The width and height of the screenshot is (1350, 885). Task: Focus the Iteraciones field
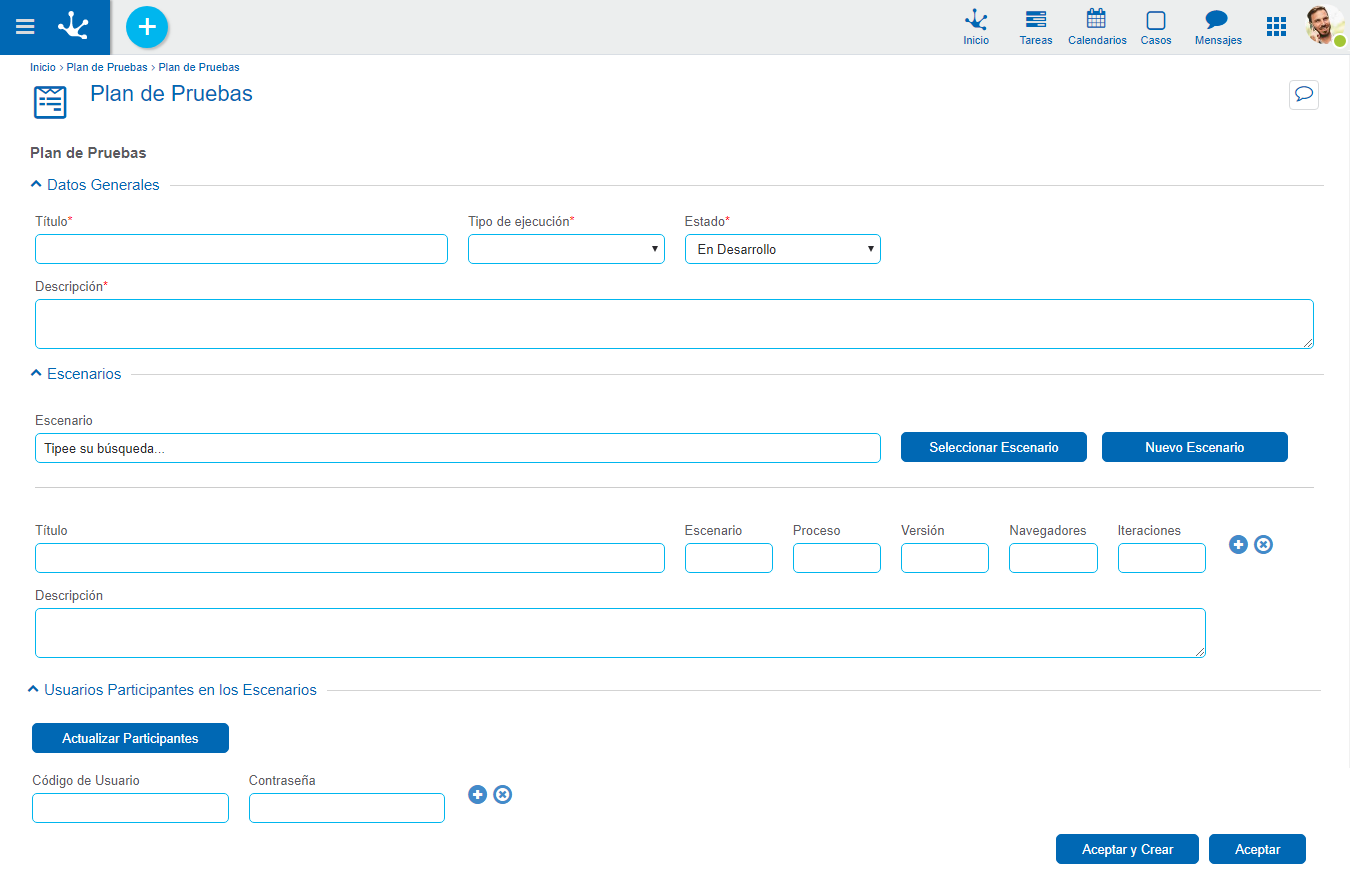click(1161, 558)
